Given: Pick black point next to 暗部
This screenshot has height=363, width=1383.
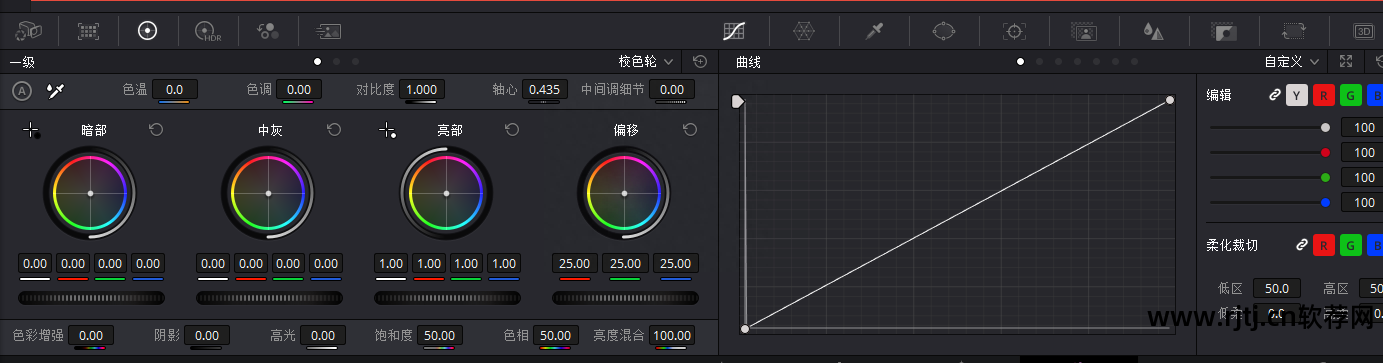Looking at the screenshot, I should 32,131.
